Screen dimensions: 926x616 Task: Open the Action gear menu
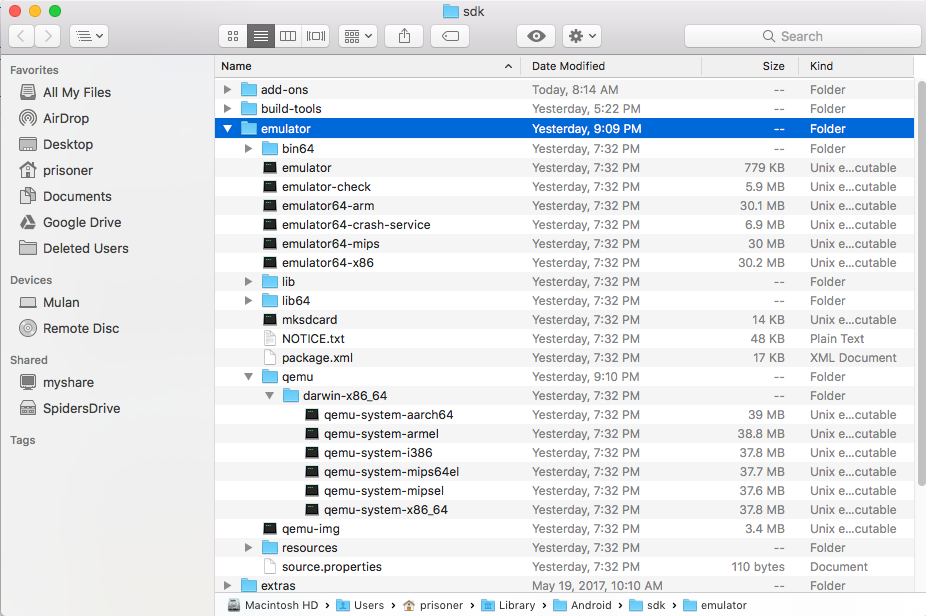(x=582, y=36)
